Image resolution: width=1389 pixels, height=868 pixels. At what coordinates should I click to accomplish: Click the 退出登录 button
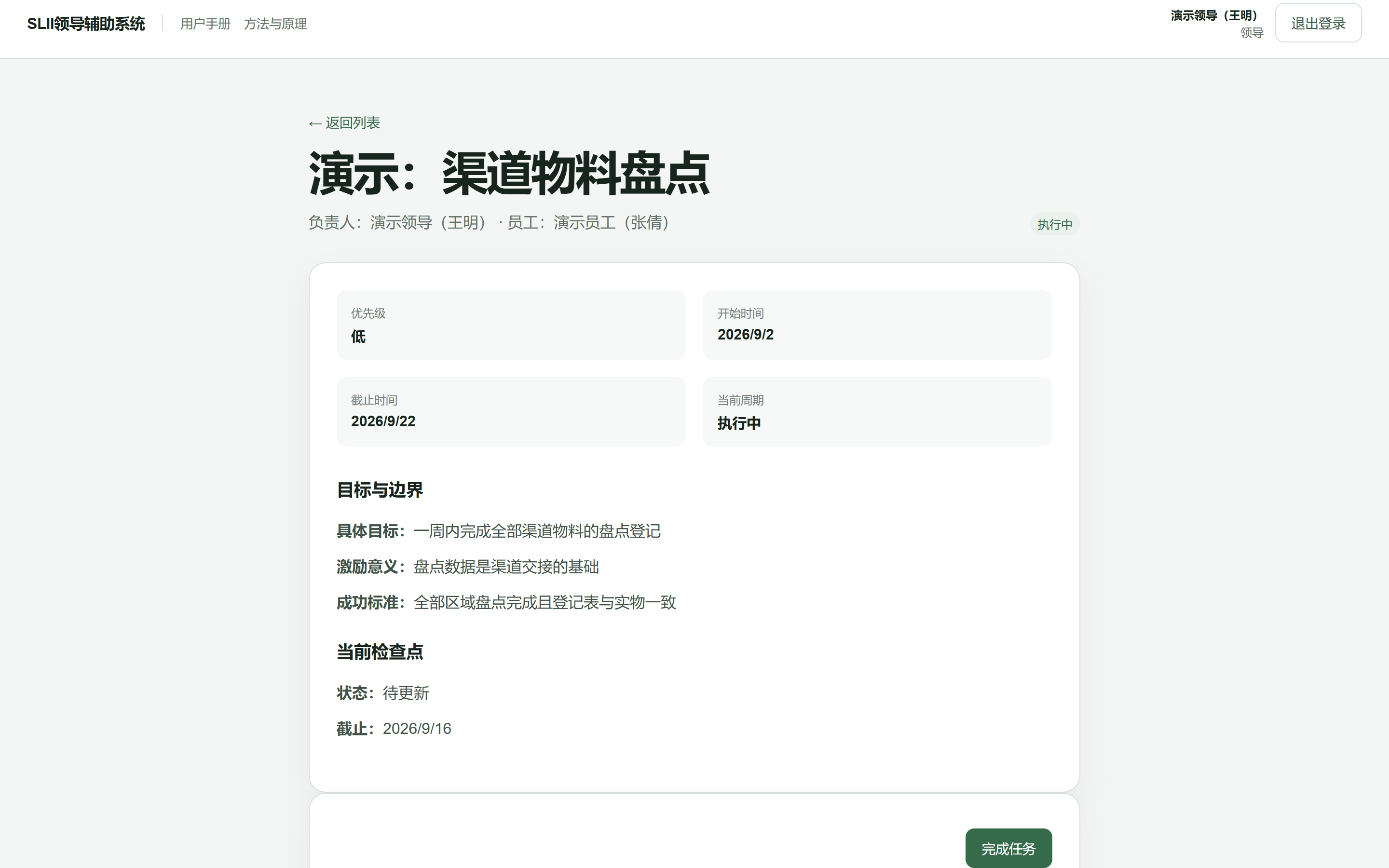coord(1318,23)
